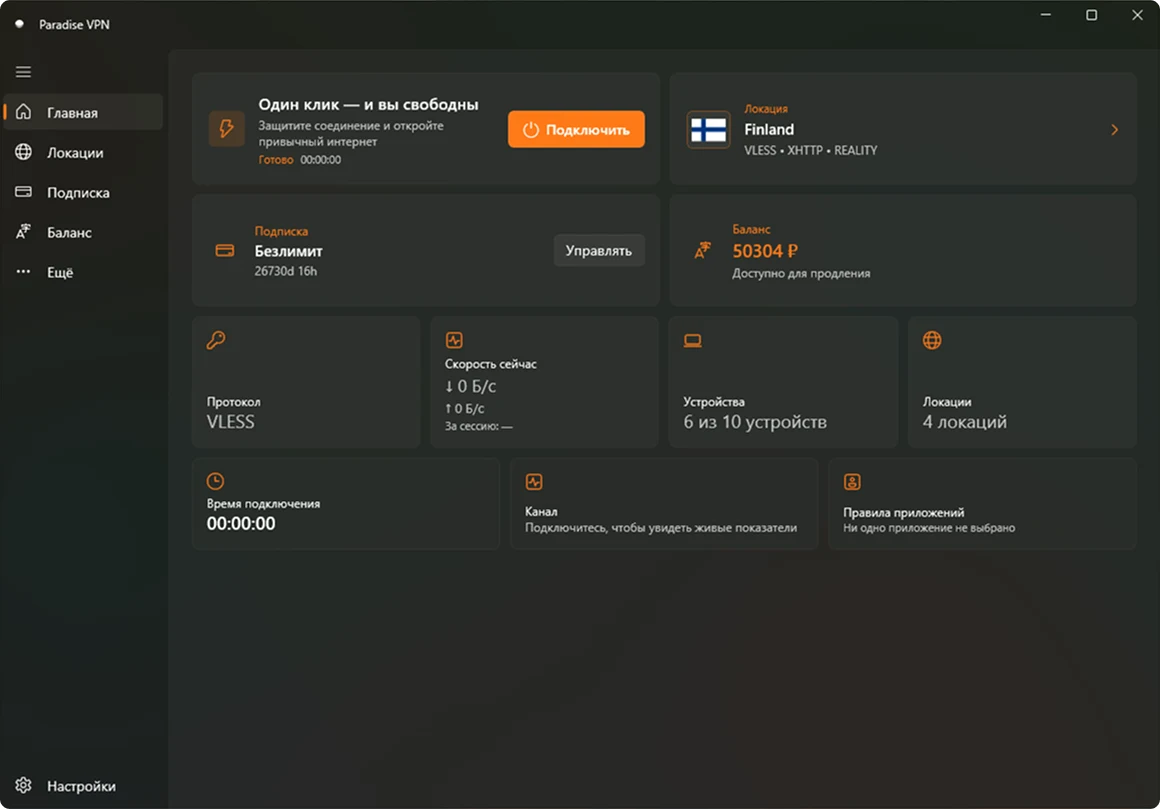Click VLESS • XHTTP • REALITY text

[811, 150]
